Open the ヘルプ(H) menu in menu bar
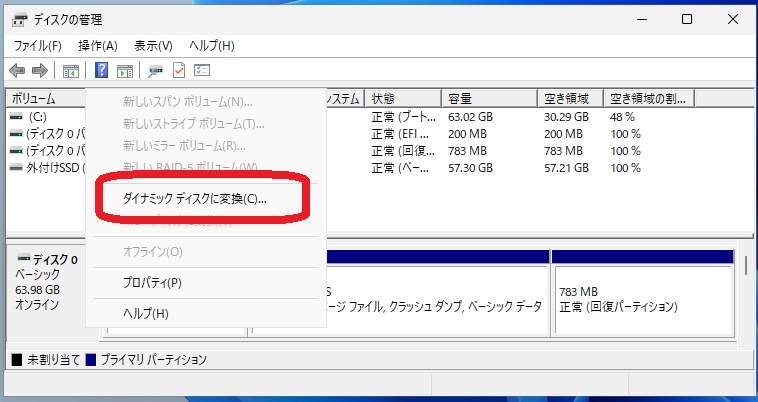Image resolution: width=758 pixels, height=402 pixels. coord(212,46)
